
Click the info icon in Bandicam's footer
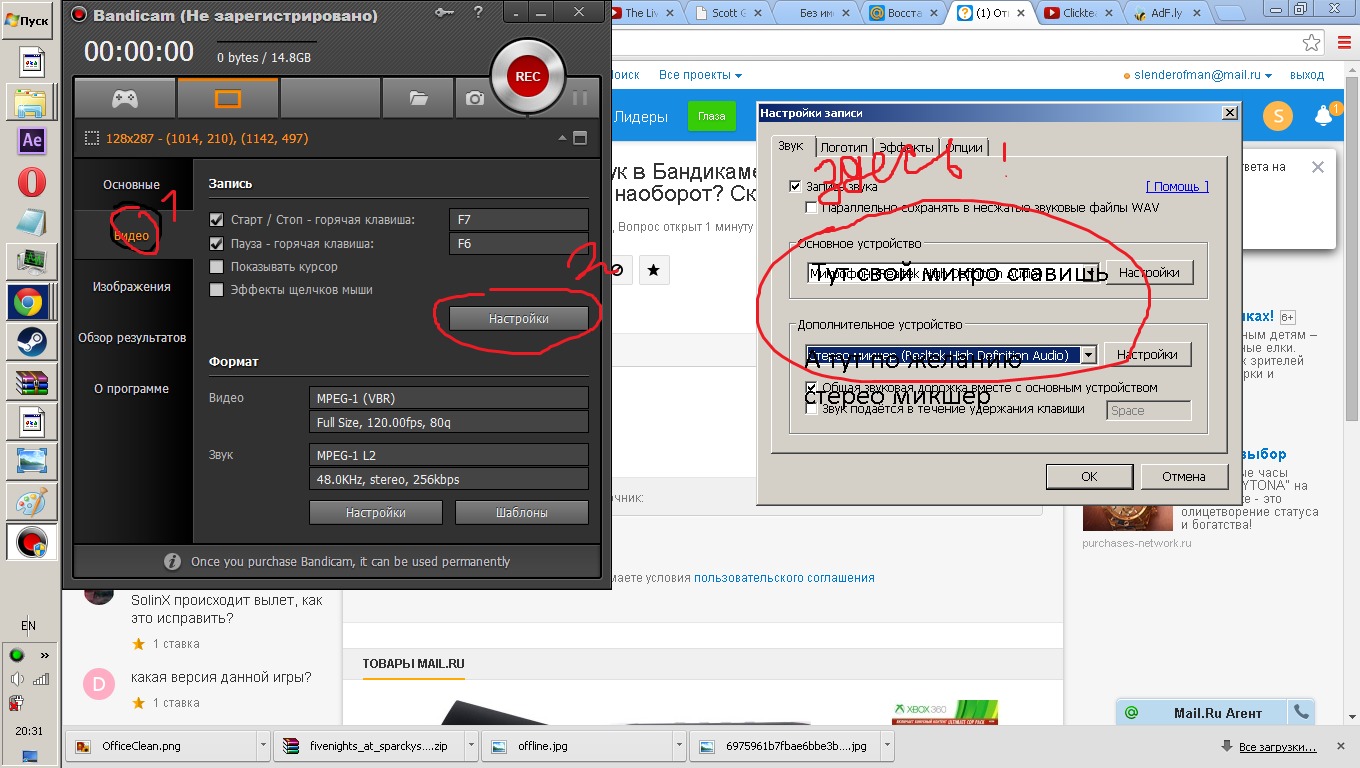(x=172, y=562)
